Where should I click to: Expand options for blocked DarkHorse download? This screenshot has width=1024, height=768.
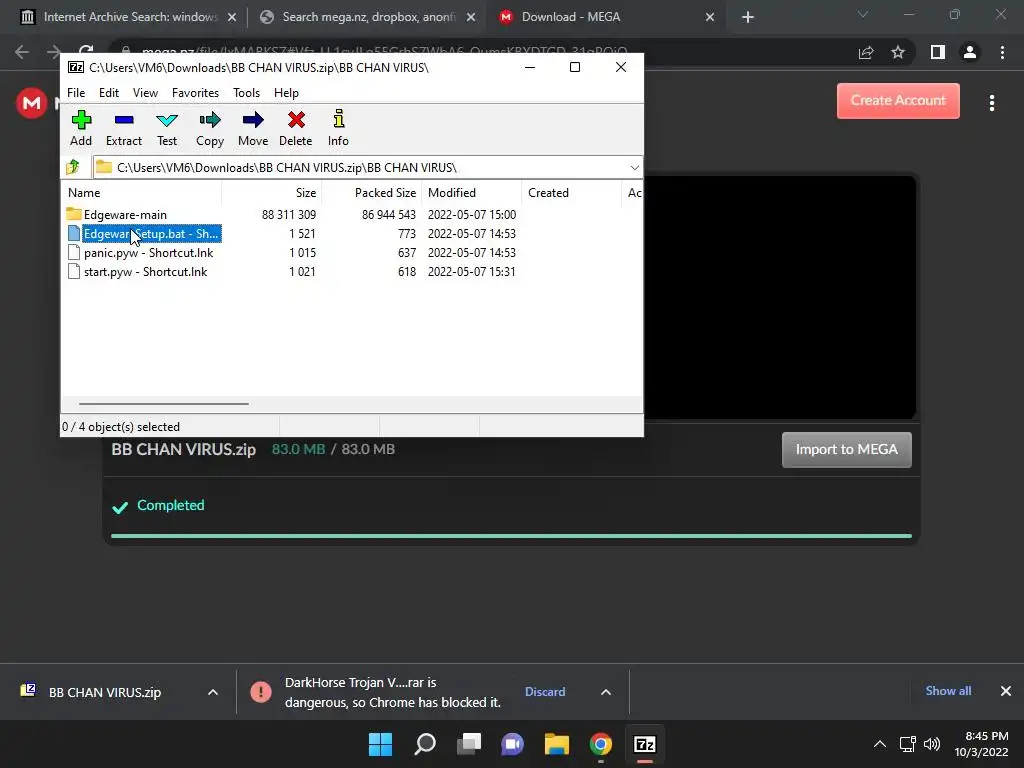(x=606, y=692)
